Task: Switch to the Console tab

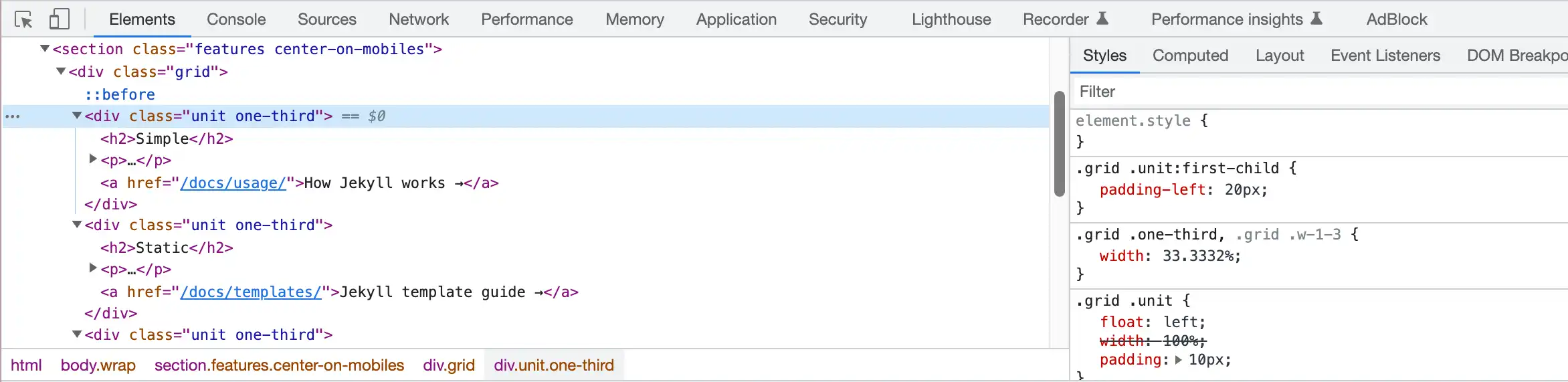Action: [236, 19]
